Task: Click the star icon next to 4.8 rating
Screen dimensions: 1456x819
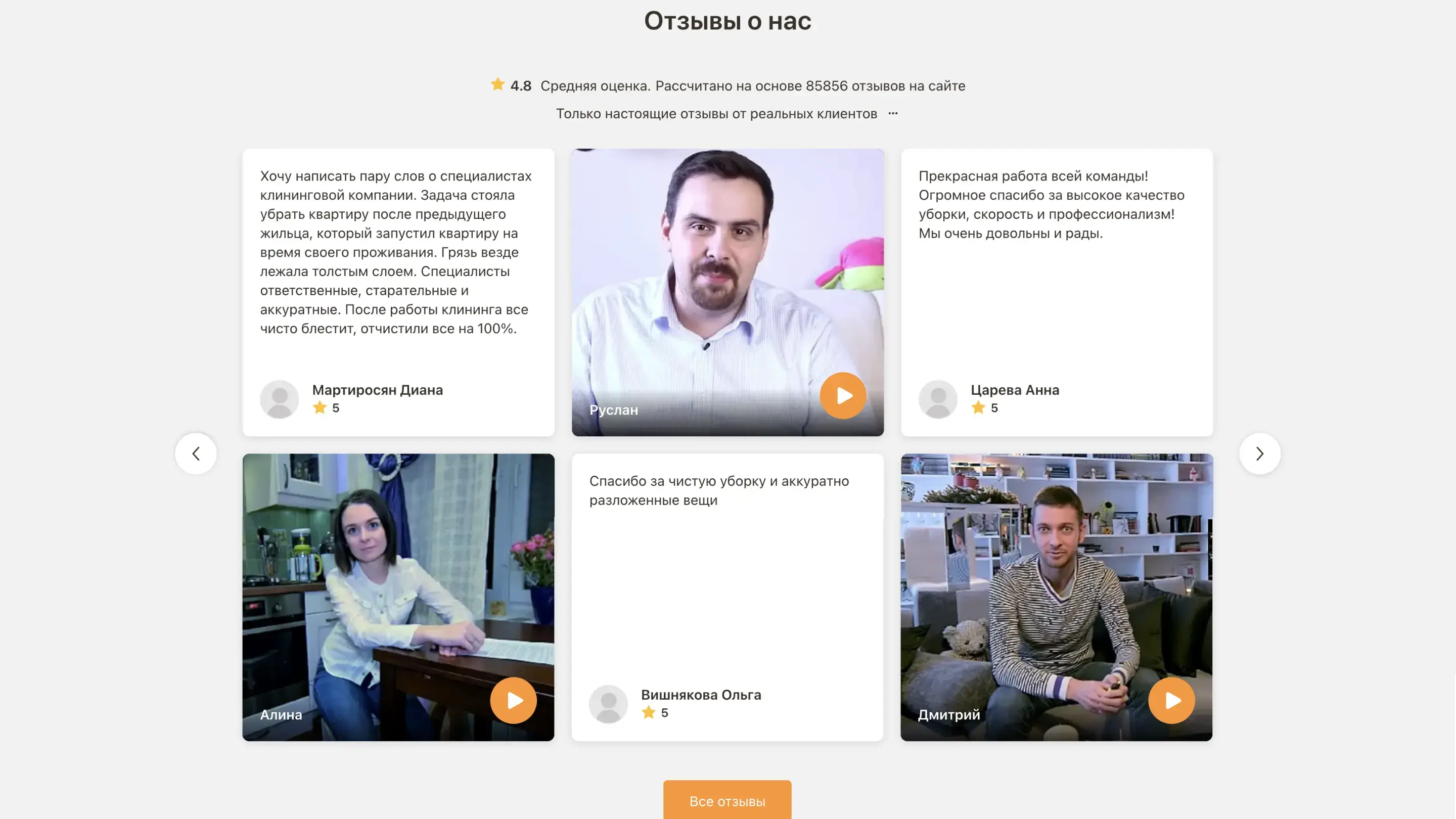Action: [x=497, y=85]
